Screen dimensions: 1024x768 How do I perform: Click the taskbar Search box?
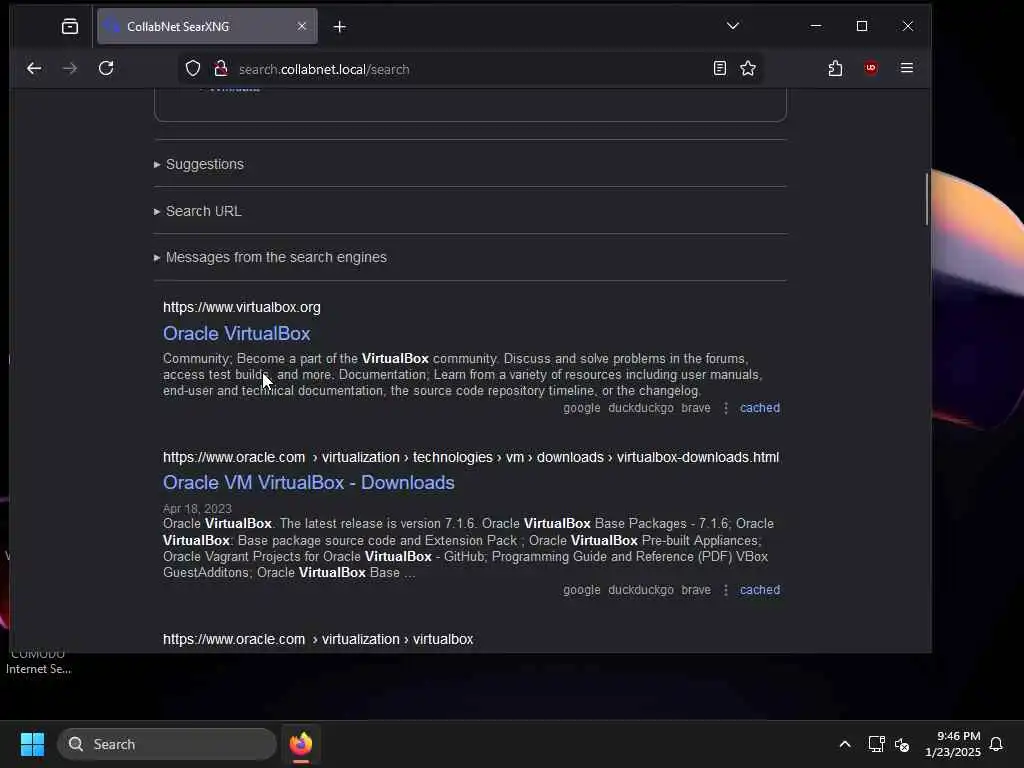click(167, 744)
